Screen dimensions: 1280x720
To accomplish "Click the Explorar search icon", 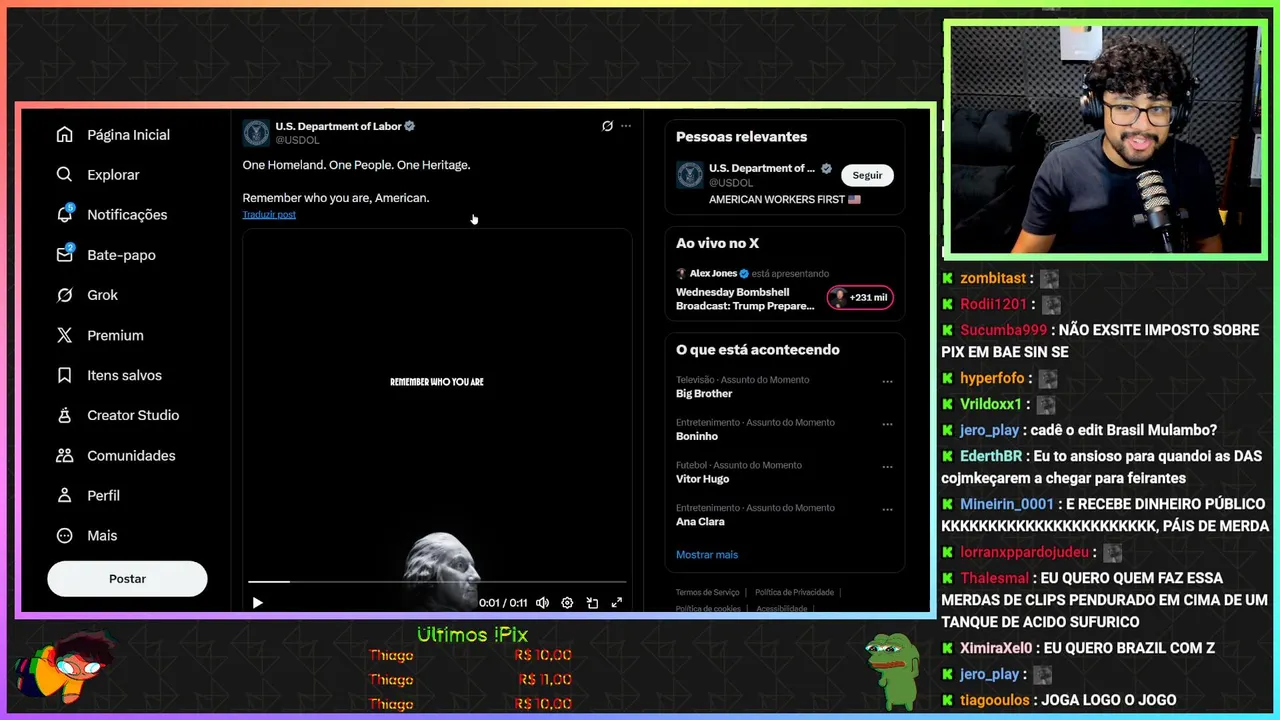I will tap(65, 174).
